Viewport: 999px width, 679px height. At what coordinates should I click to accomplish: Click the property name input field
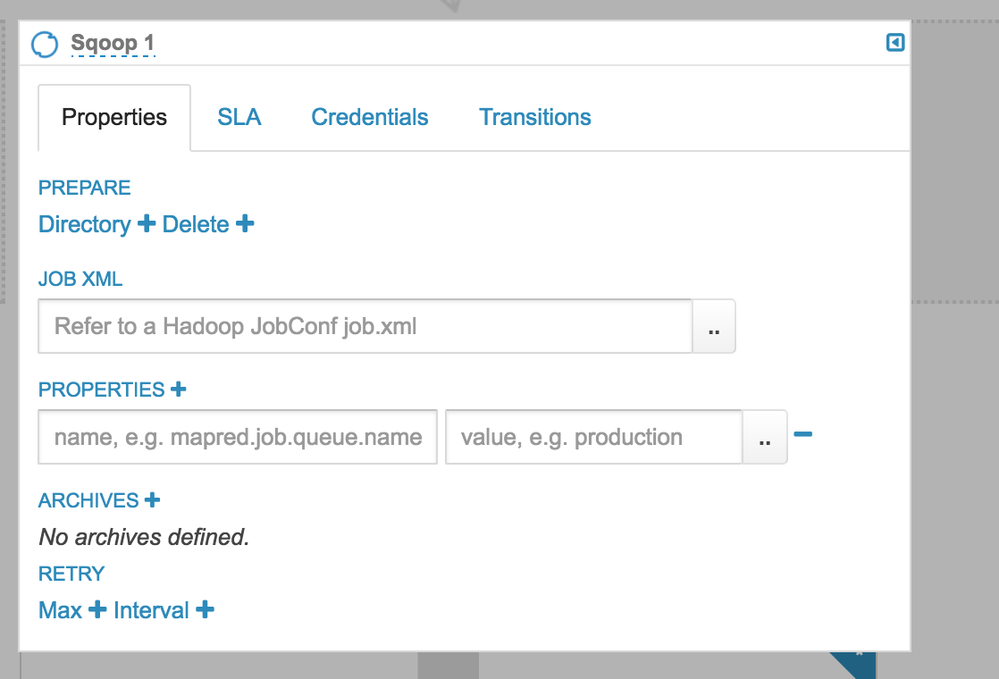[x=238, y=437]
